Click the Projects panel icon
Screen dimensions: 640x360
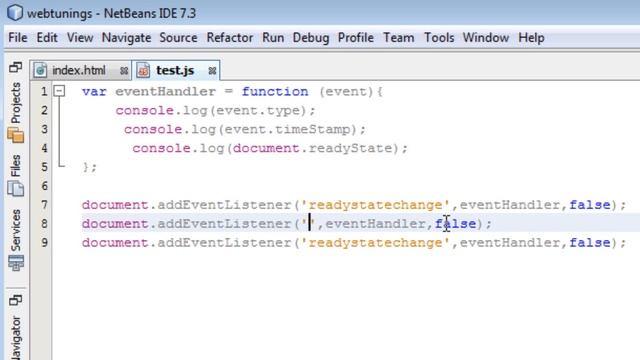pos(16,135)
